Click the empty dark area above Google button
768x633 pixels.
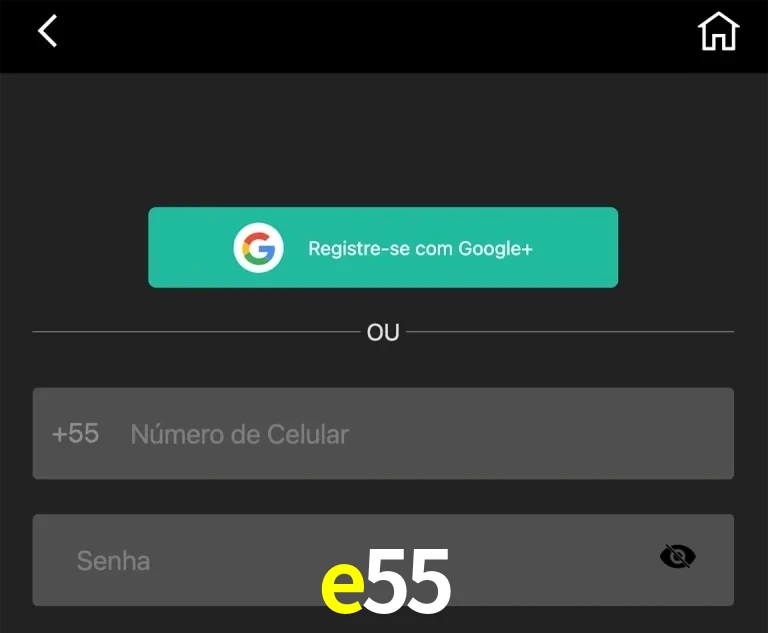click(383, 140)
